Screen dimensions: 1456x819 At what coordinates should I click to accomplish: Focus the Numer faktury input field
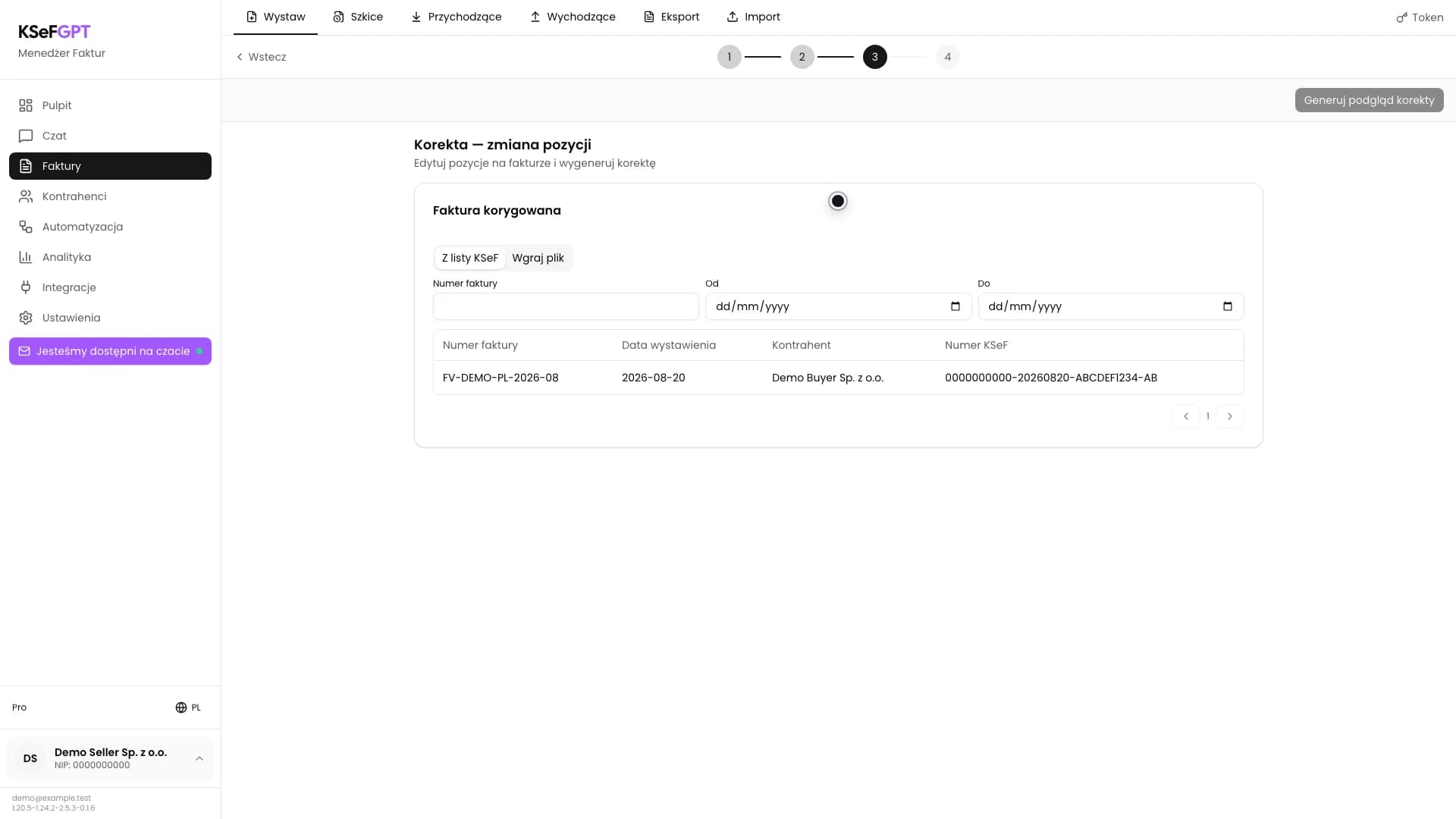click(566, 306)
